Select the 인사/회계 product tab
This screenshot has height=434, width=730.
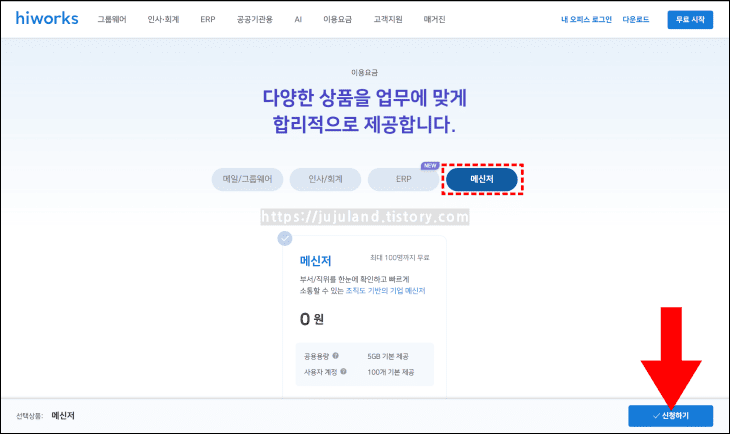coord(325,179)
